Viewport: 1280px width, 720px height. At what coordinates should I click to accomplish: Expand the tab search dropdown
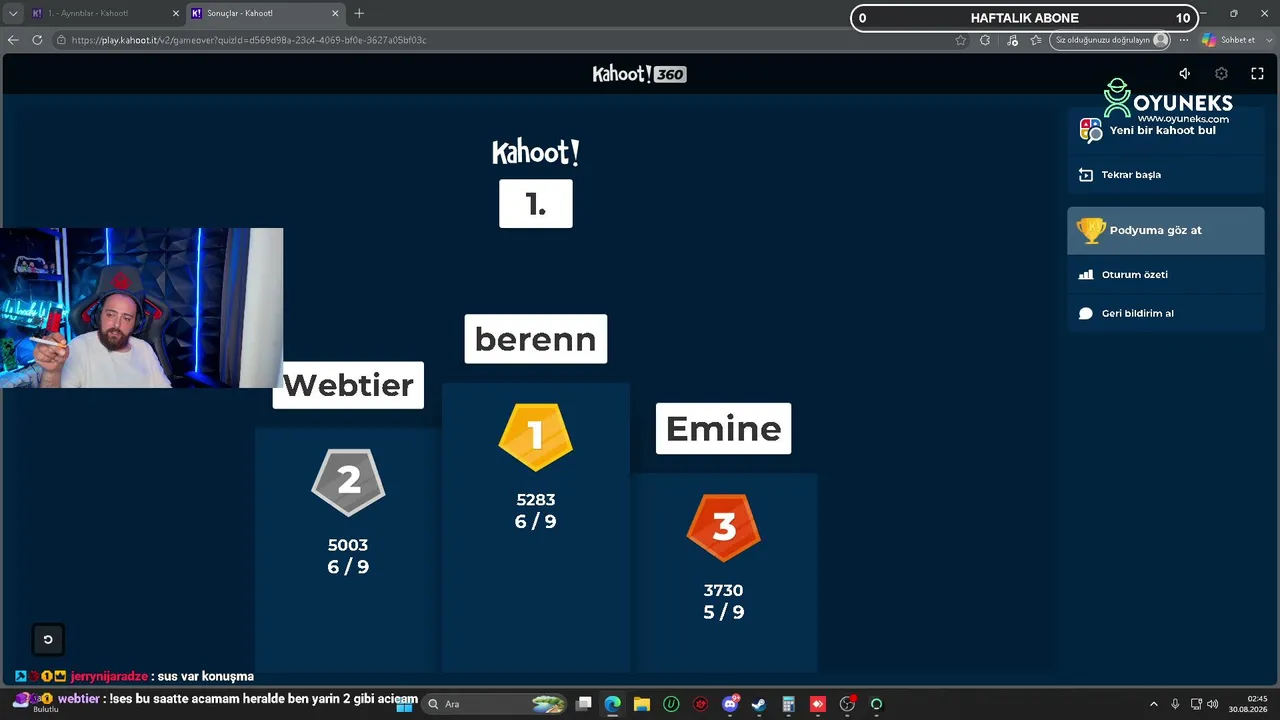point(13,14)
